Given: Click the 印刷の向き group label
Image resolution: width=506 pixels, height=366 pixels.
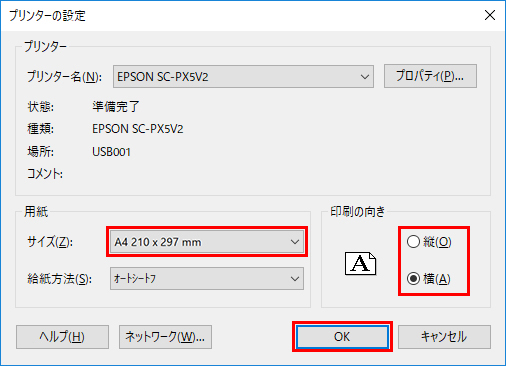Looking at the screenshot, I should pyautogui.click(x=357, y=211).
